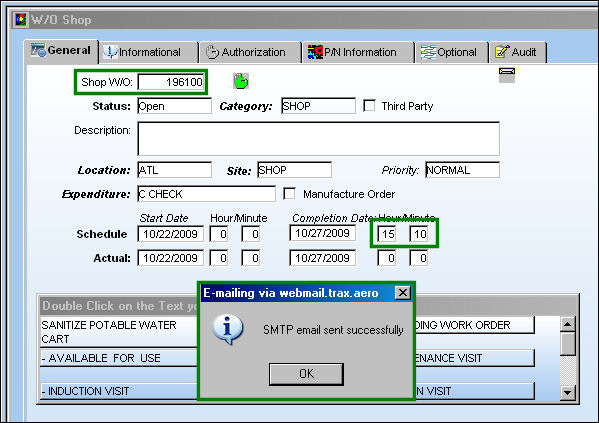Select the Optional tab
599x423 pixels.
pos(452,52)
